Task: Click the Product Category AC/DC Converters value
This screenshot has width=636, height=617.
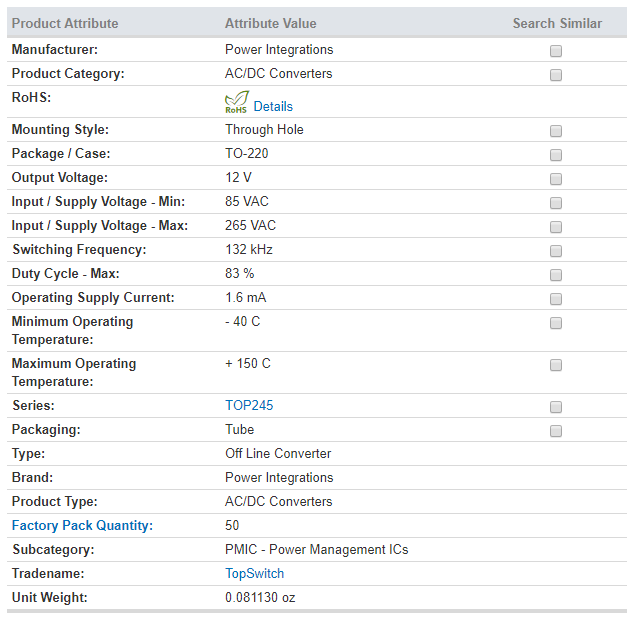Action: [278, 73]
